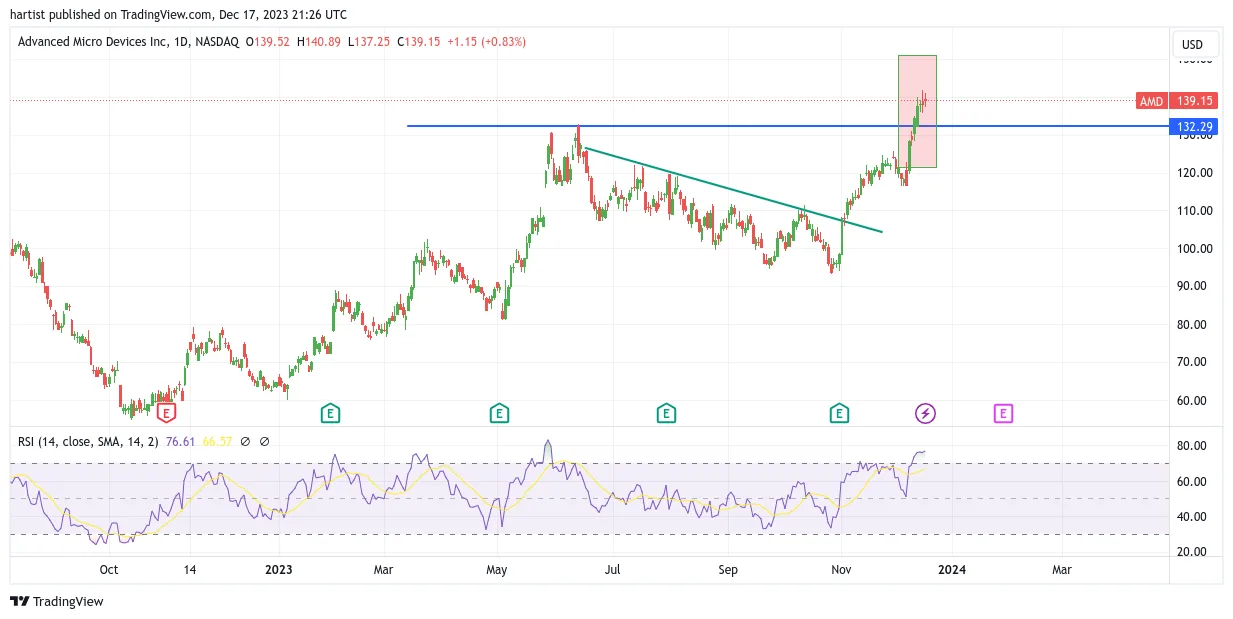Click the second empty-value symbol in RSI legend
This screenshot has width=1233, height=619.
(264, 441)
